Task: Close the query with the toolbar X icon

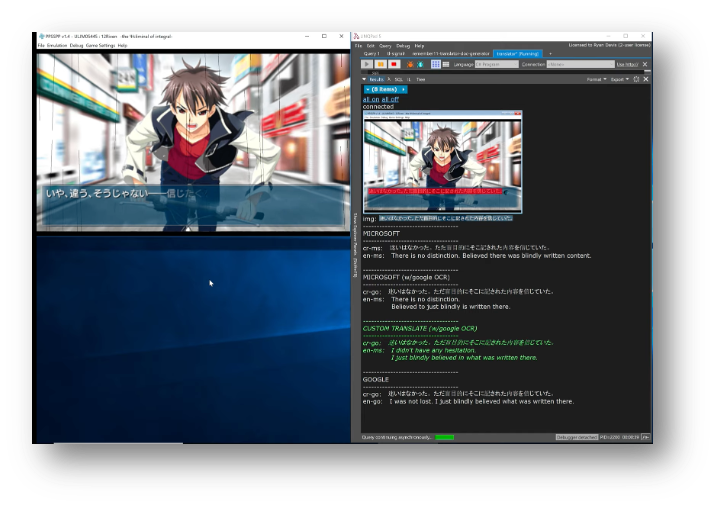Action: [645, 64]
